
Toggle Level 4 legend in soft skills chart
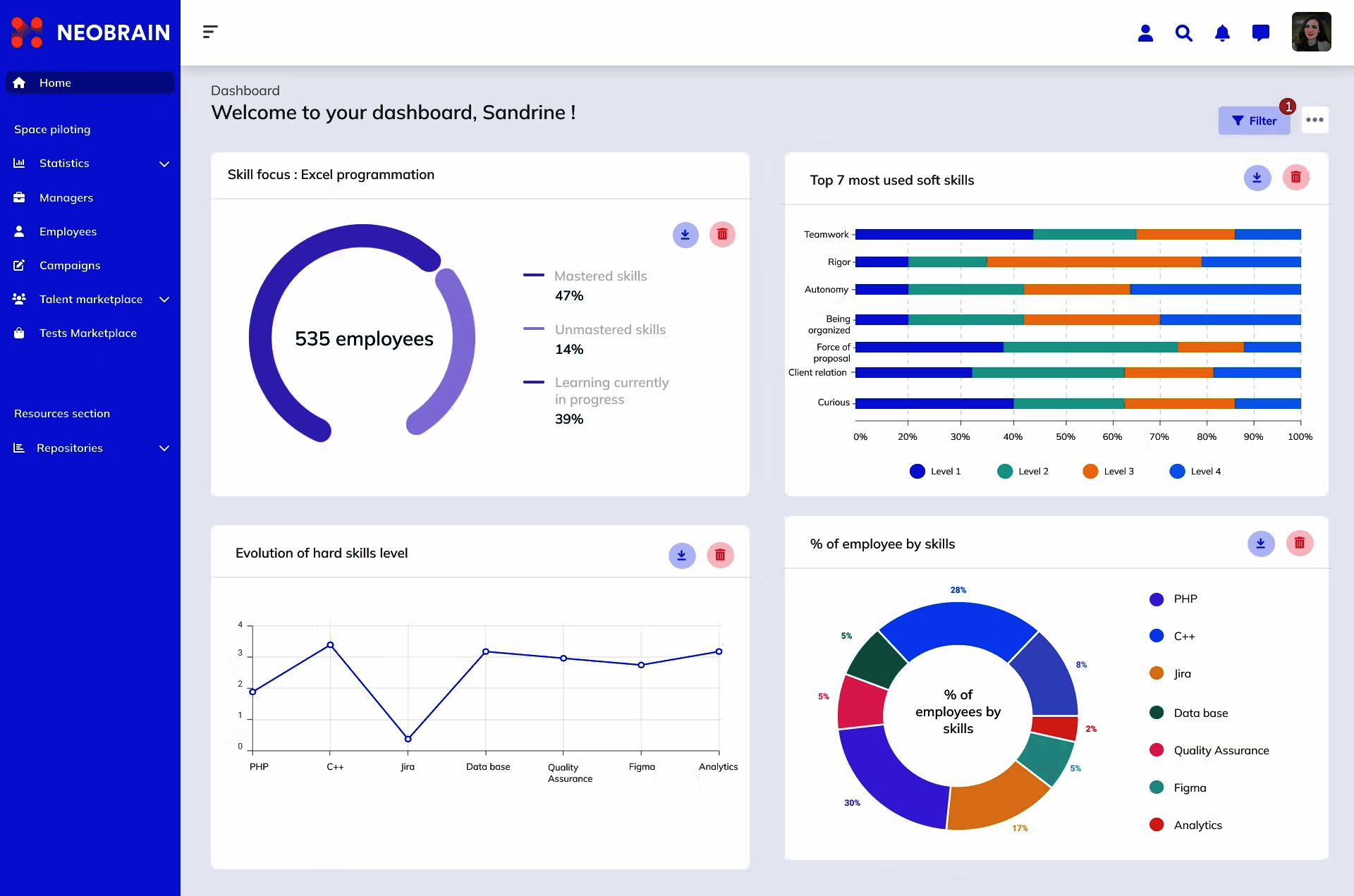click(x=1196, y=471)
